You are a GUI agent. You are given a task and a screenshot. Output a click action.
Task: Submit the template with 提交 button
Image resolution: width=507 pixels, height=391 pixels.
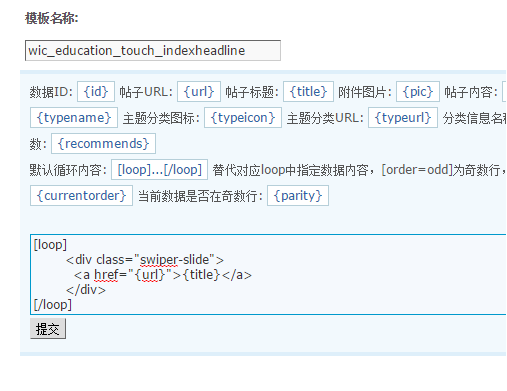tap(48, 329)
